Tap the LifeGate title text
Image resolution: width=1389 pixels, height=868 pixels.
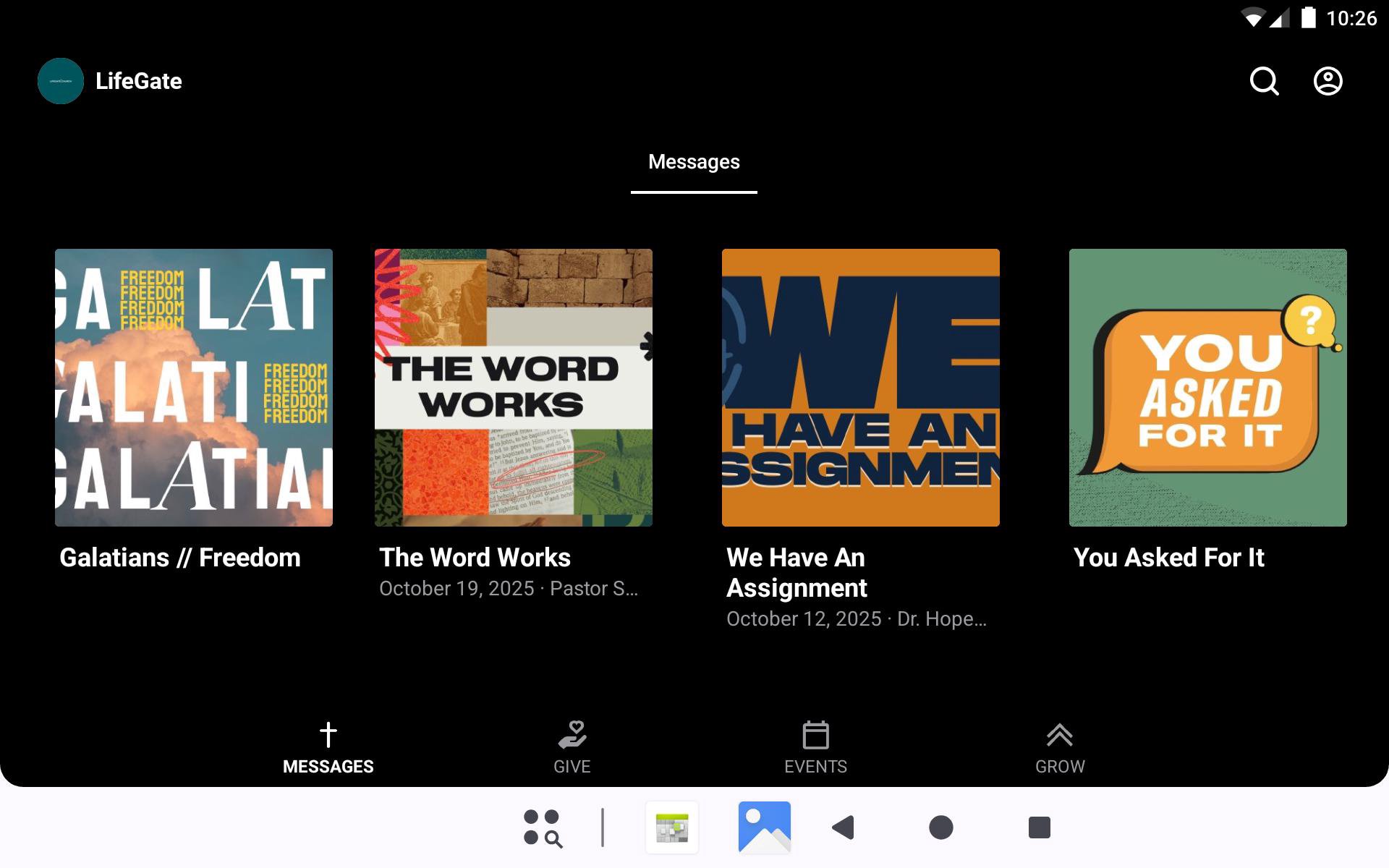(139, 81)
